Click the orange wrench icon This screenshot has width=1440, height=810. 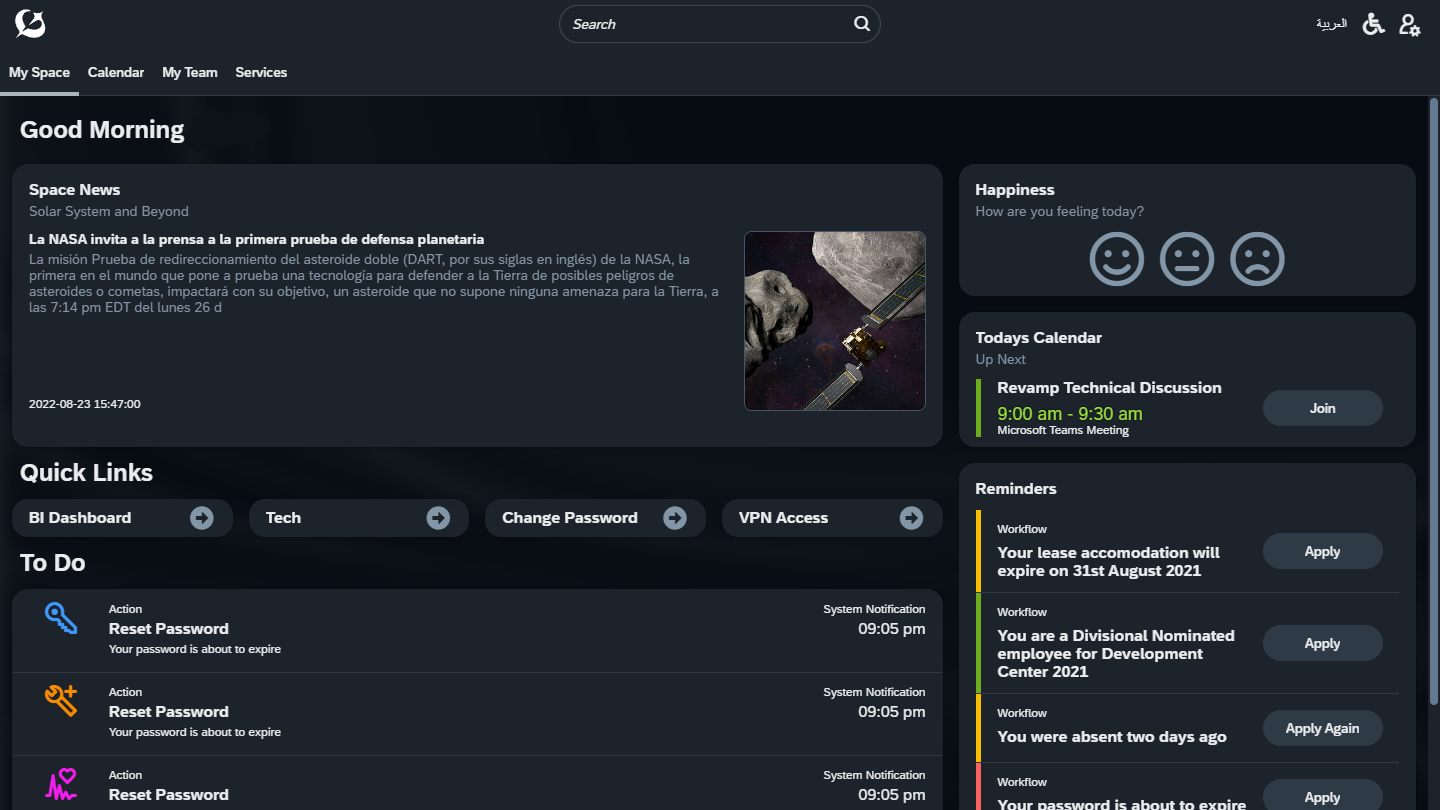[61, 700]
